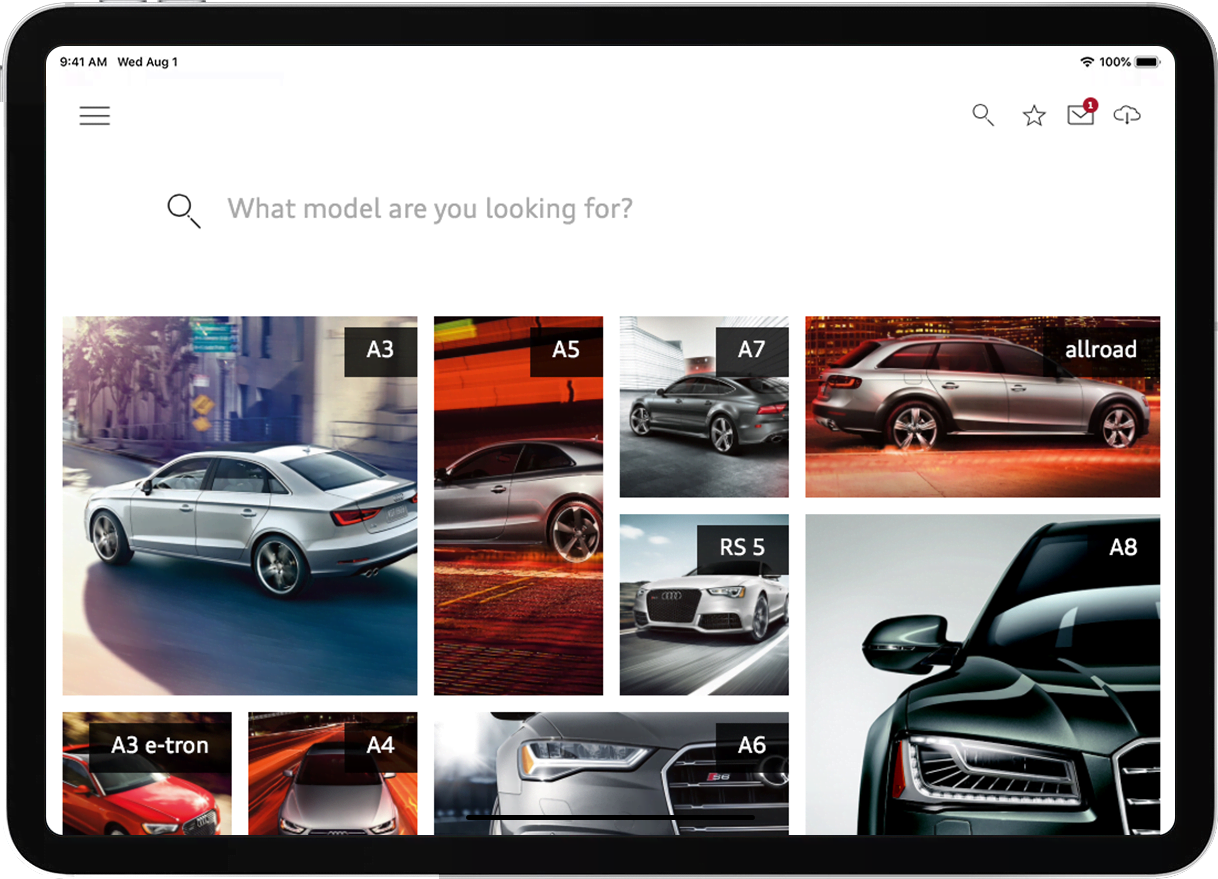Open the A3 model tile

coord(240,506)
